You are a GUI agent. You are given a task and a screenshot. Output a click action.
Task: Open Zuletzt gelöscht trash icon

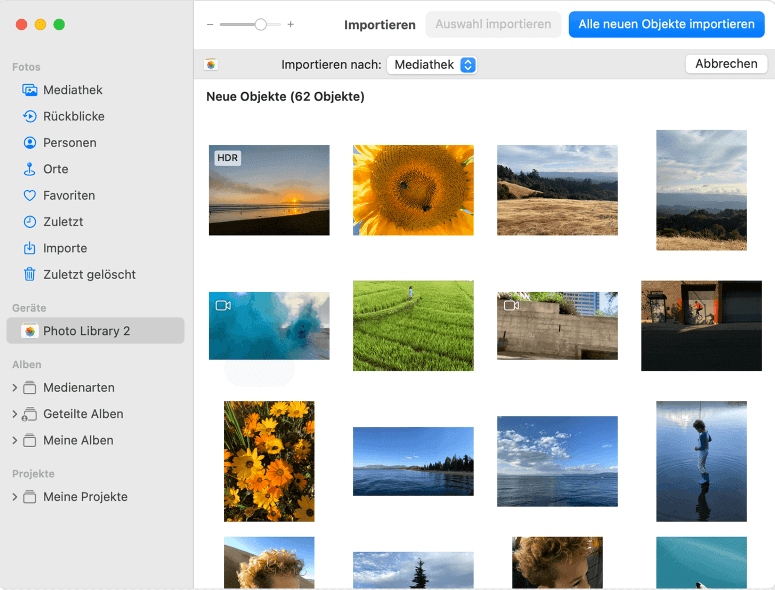[x=30, y=274]
